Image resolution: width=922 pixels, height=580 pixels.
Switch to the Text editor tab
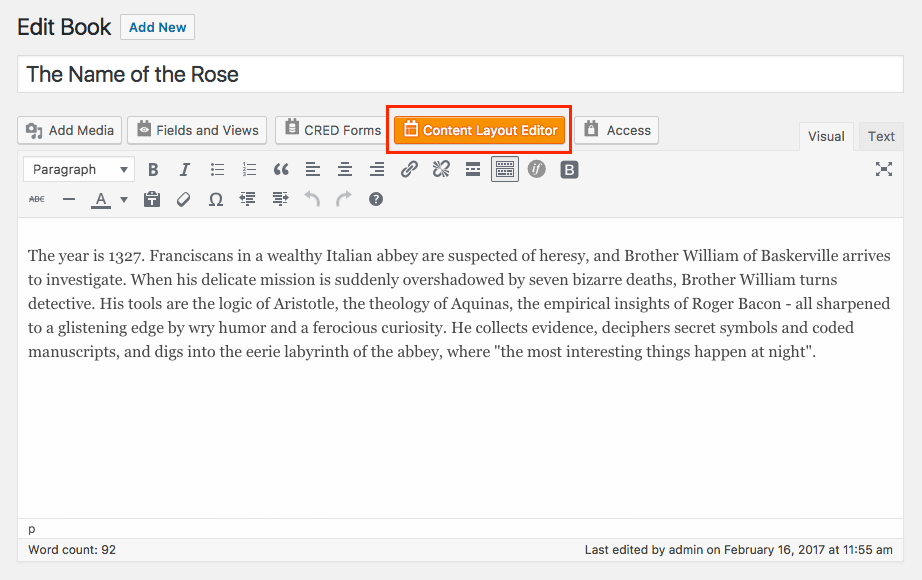click(881, 137)
